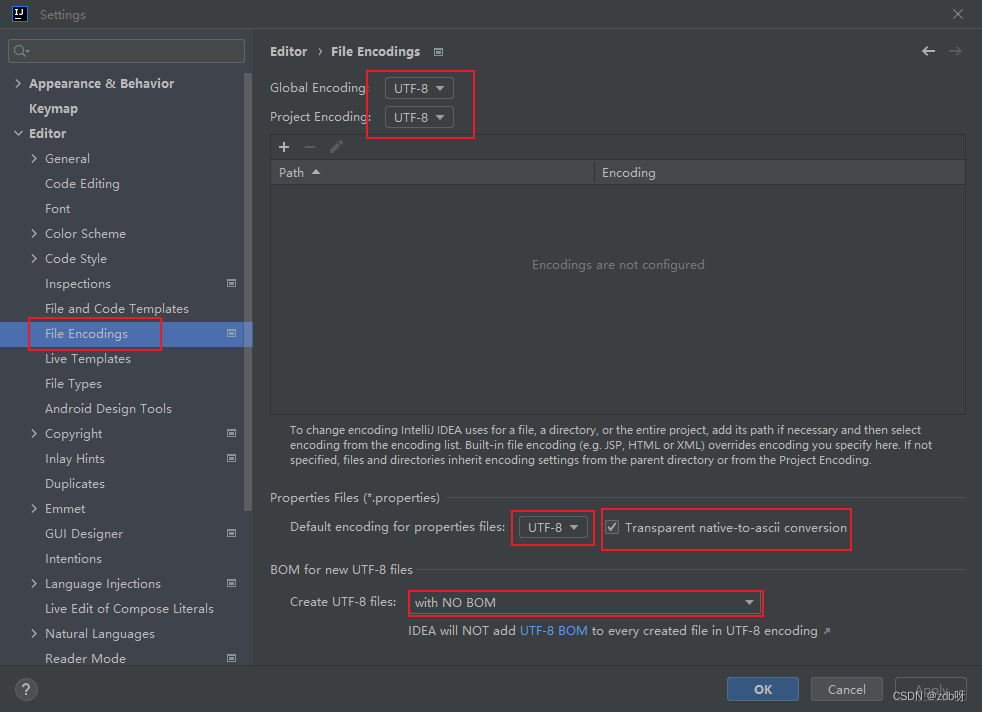Toggle Transparent native-to-ascii conversion checkbox

click(612, 527)
